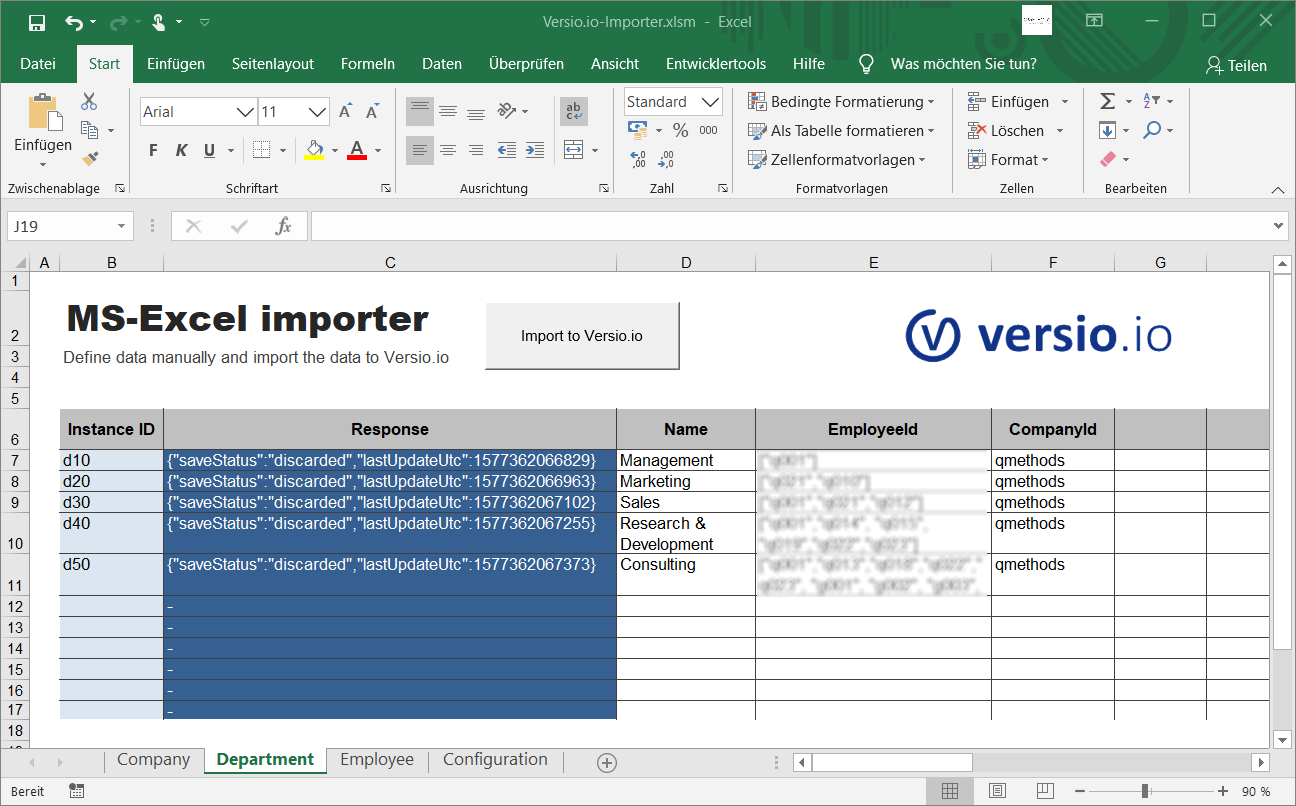Apply yellow fill color bucket
1296x806 pixels.
pos(315,150)
